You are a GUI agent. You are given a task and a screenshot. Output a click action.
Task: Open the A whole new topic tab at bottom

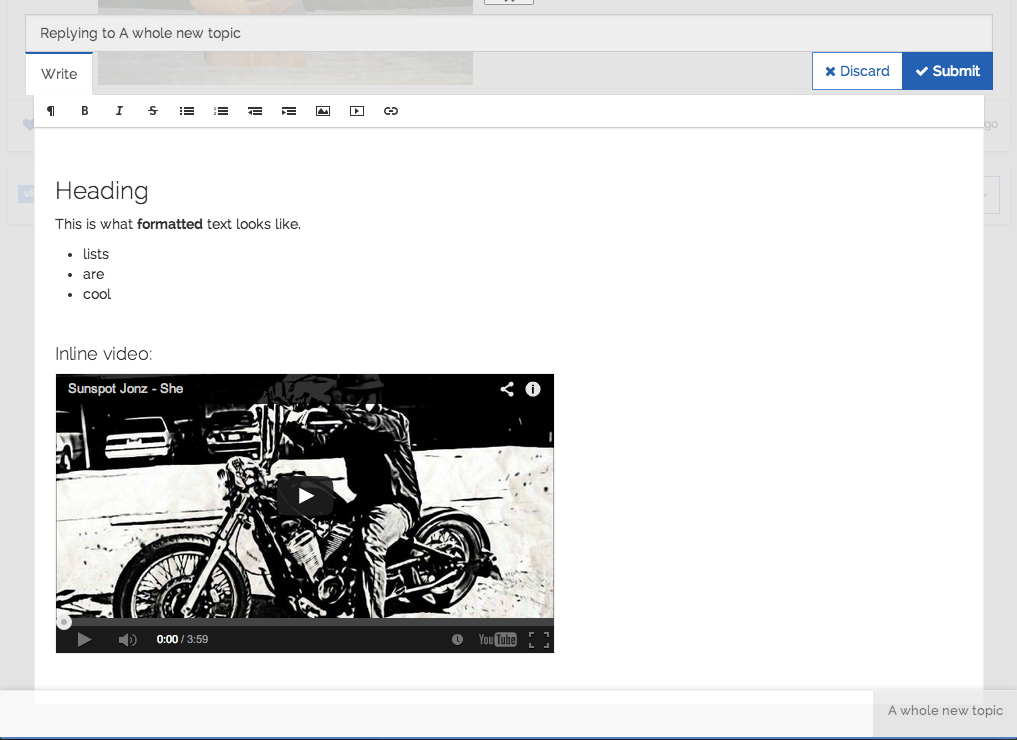tap(945, 711)
